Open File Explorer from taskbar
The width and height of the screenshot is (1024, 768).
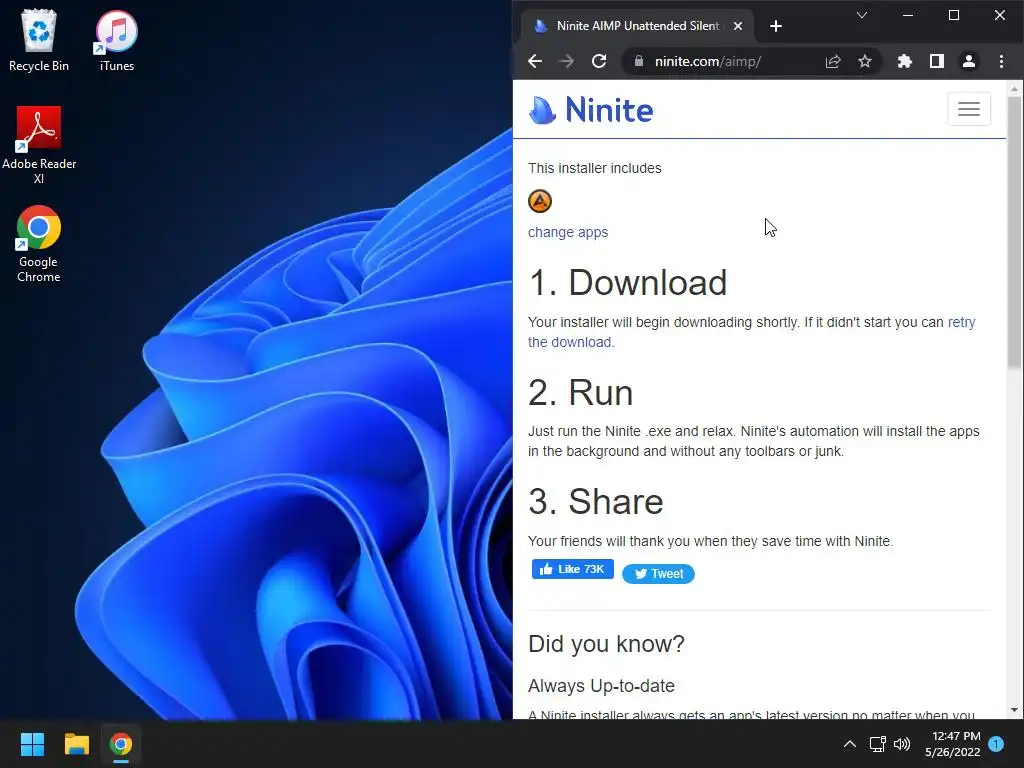point(76,744)
